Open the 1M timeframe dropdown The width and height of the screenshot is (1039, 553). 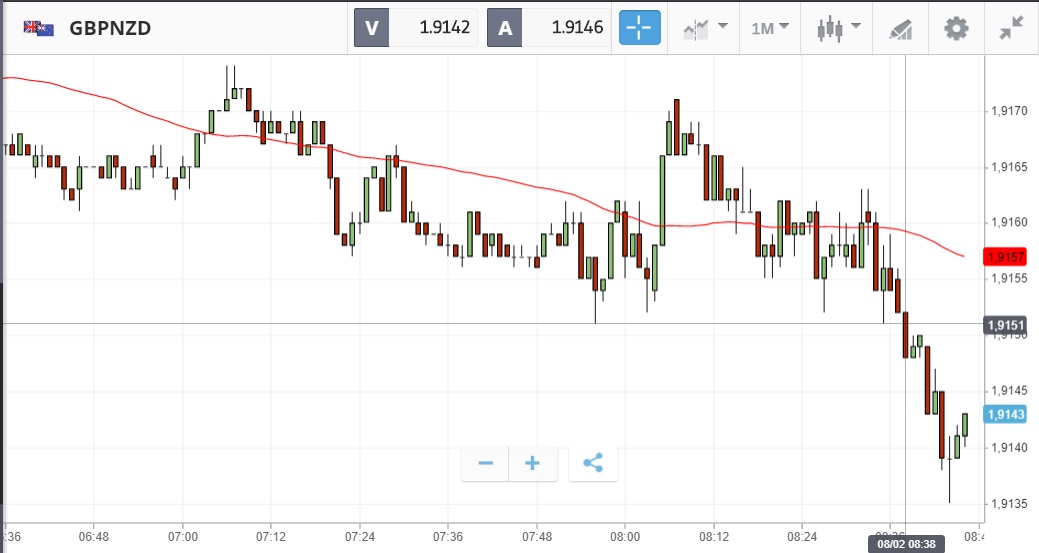point(769,28)
